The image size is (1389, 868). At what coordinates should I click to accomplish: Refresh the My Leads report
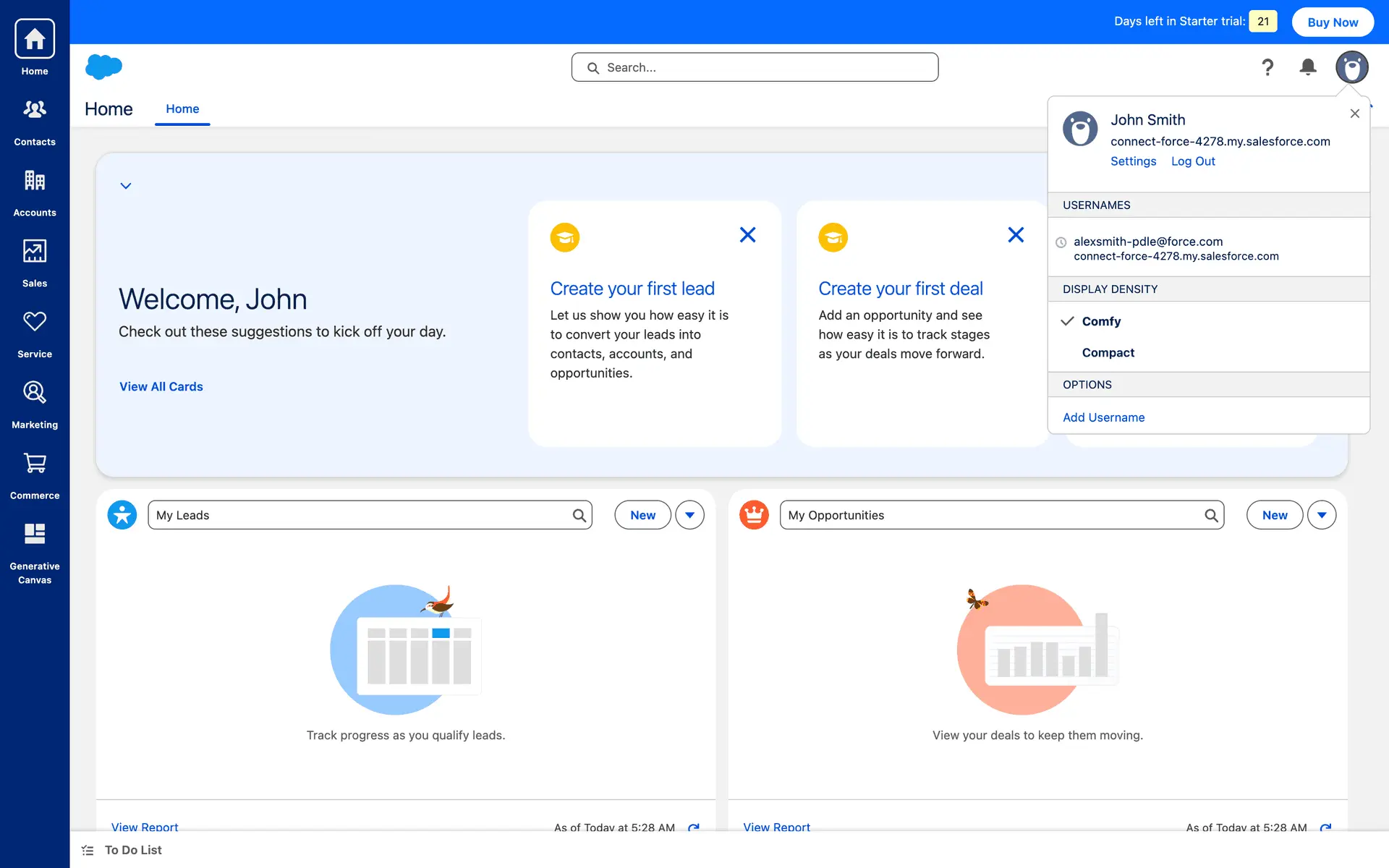coord(693,827)
